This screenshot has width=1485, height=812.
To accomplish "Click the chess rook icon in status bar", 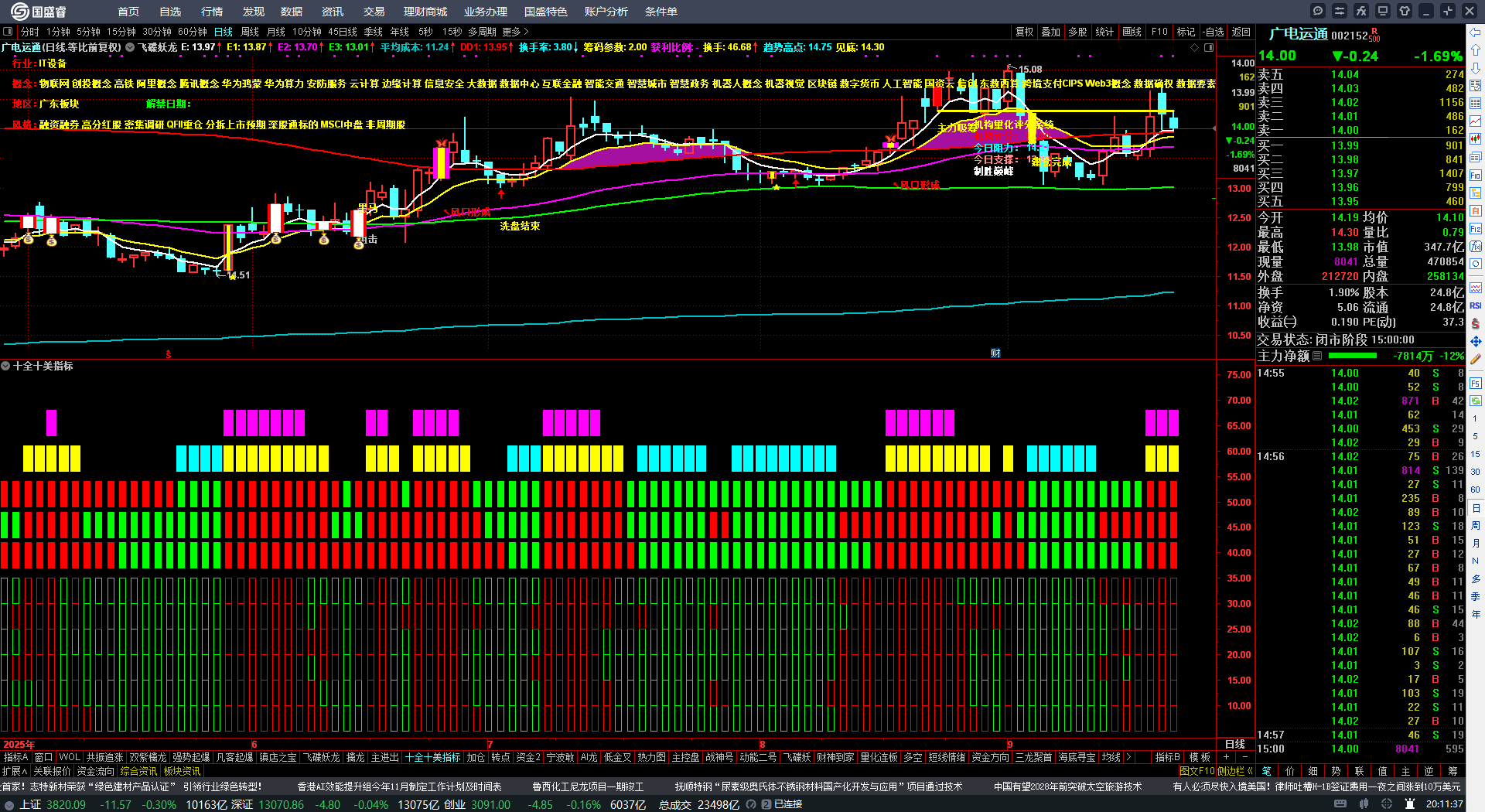I will [x=1409, y=804].
